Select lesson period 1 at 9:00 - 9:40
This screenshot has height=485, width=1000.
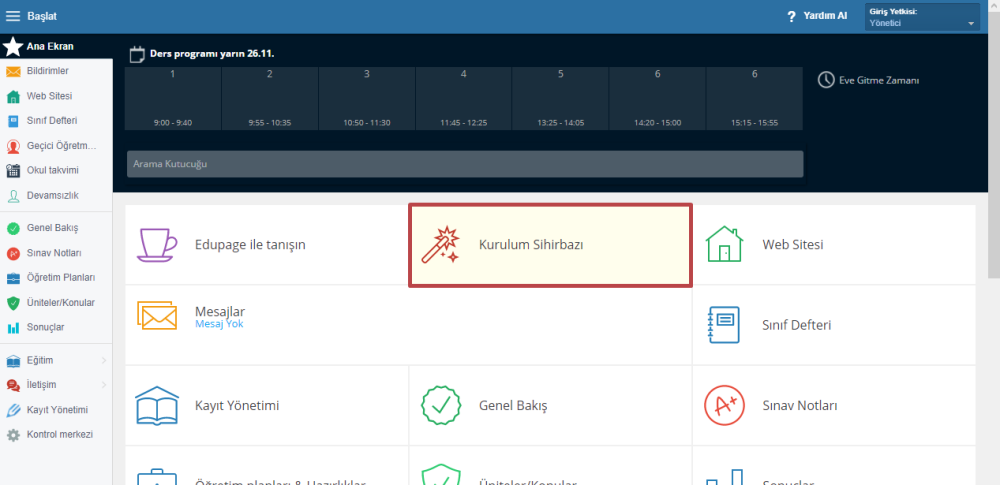tap(173, 98)
